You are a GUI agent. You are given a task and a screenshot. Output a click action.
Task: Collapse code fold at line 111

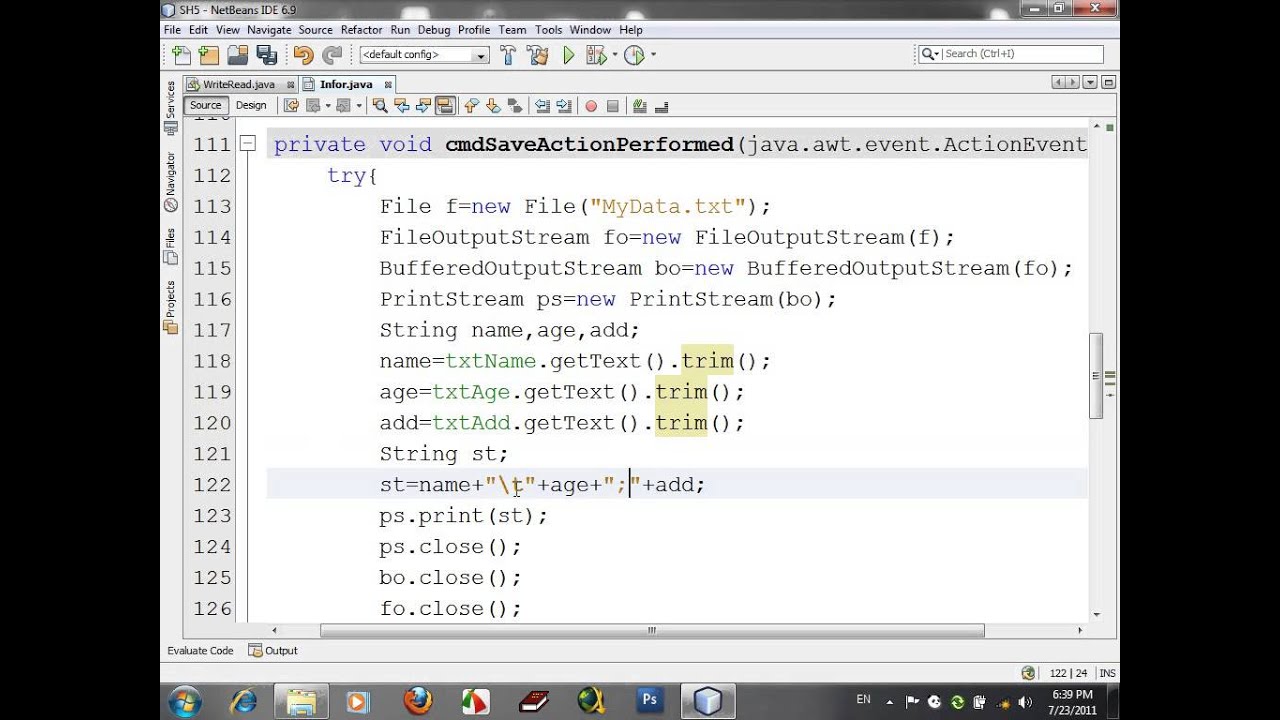click(248, 144)
